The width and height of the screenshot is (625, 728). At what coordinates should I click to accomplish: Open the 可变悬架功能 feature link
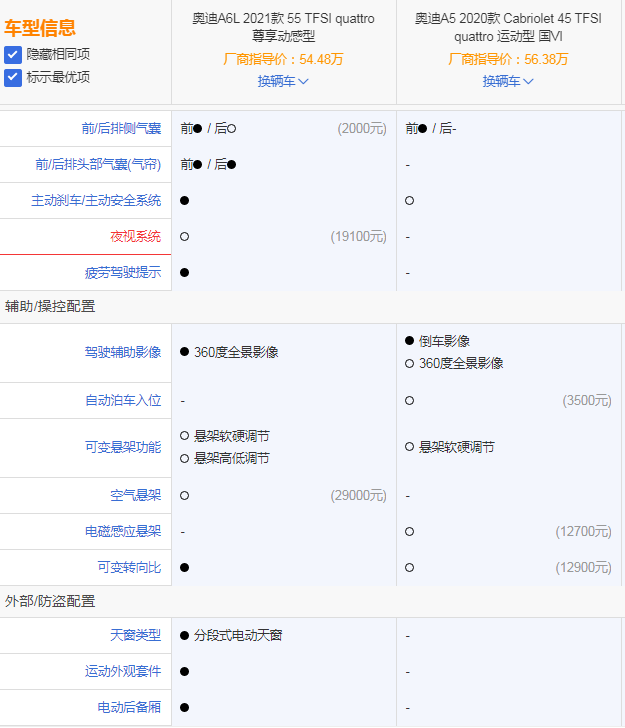(123, 447)
